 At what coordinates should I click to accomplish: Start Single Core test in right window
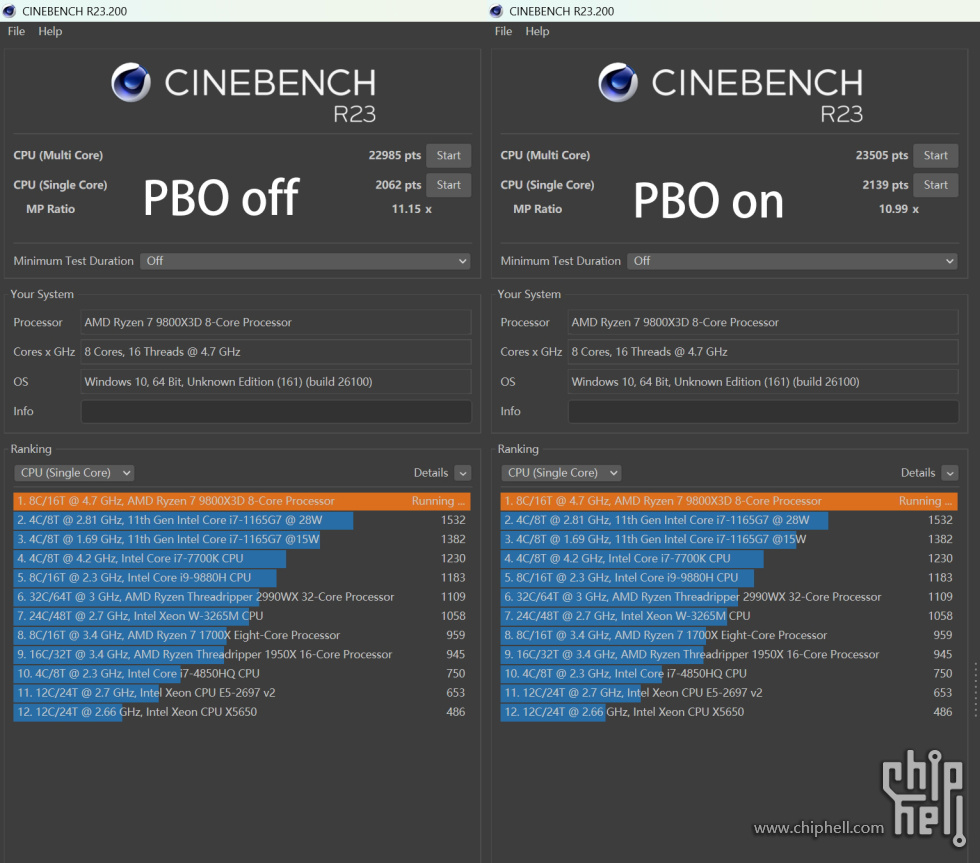(x=936, y=185)
